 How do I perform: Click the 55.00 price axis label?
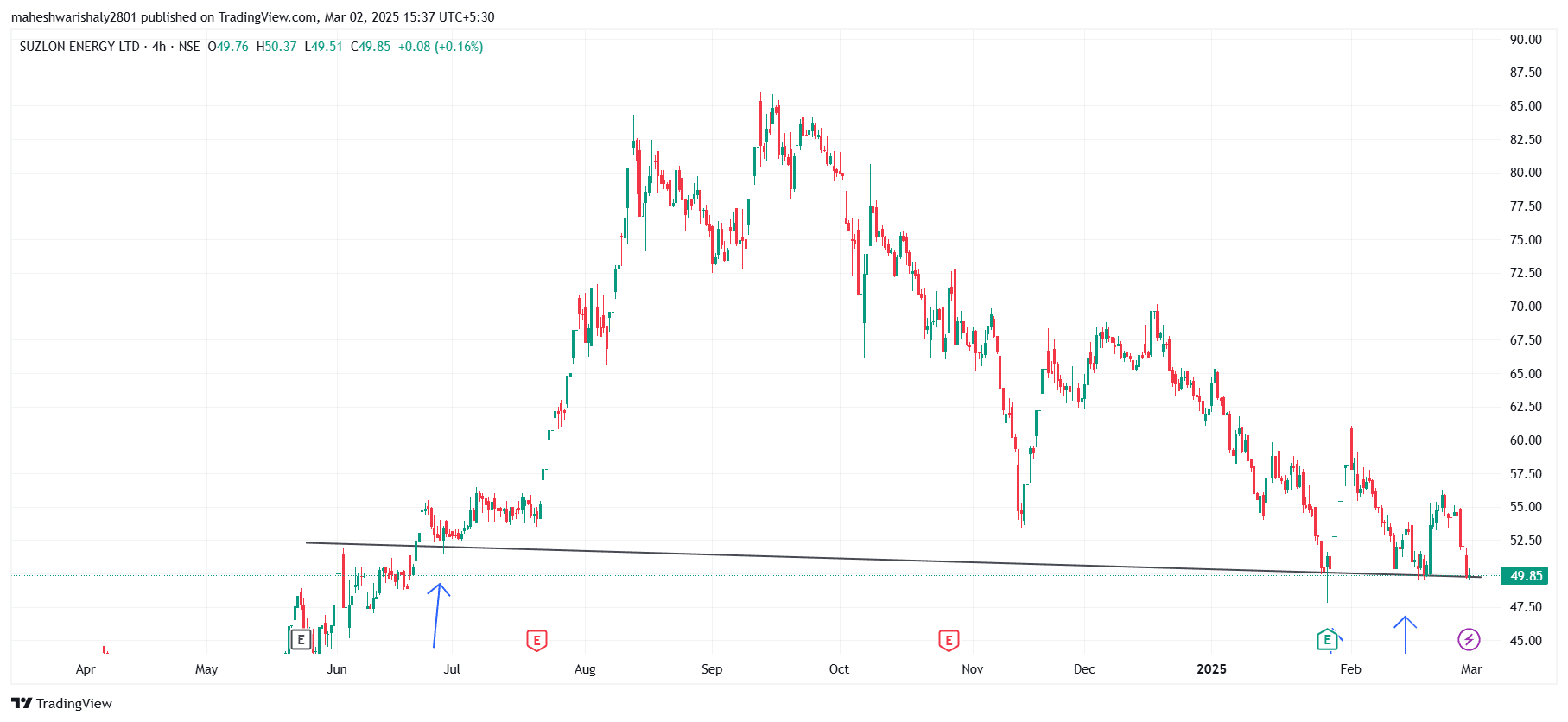click(x=1526, y=507)
